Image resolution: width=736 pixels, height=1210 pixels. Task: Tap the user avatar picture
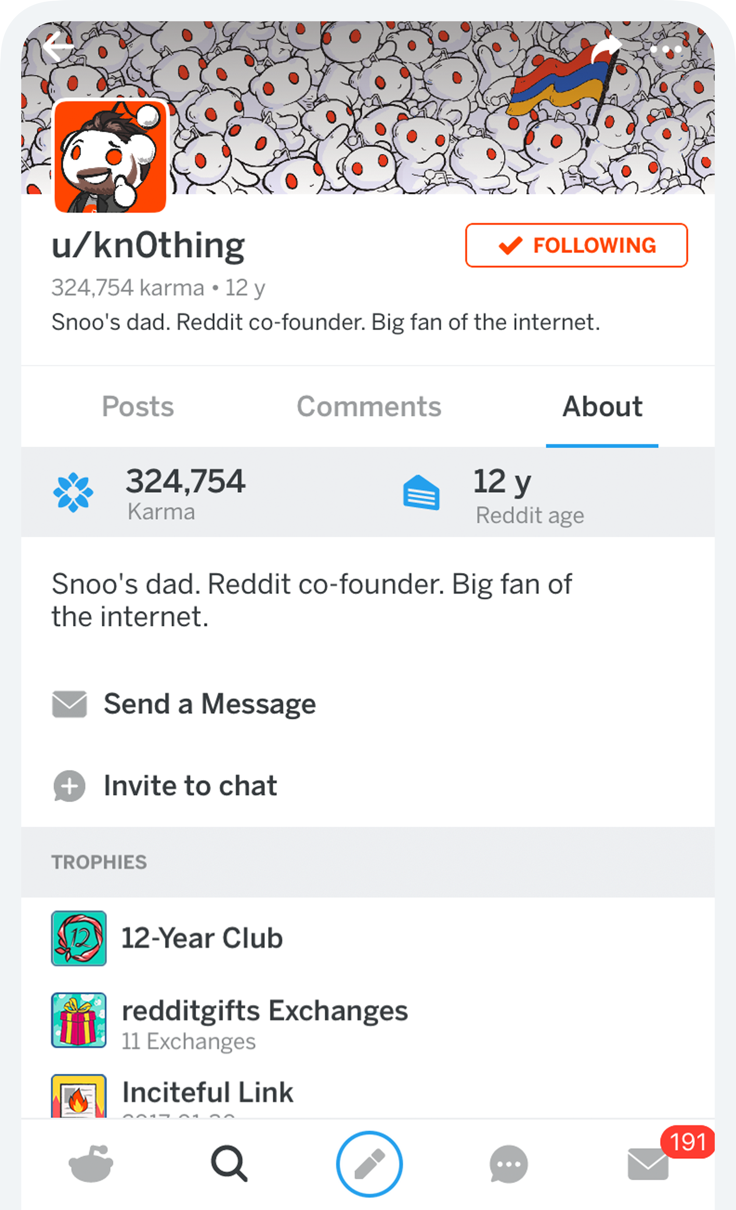[110, 157]
